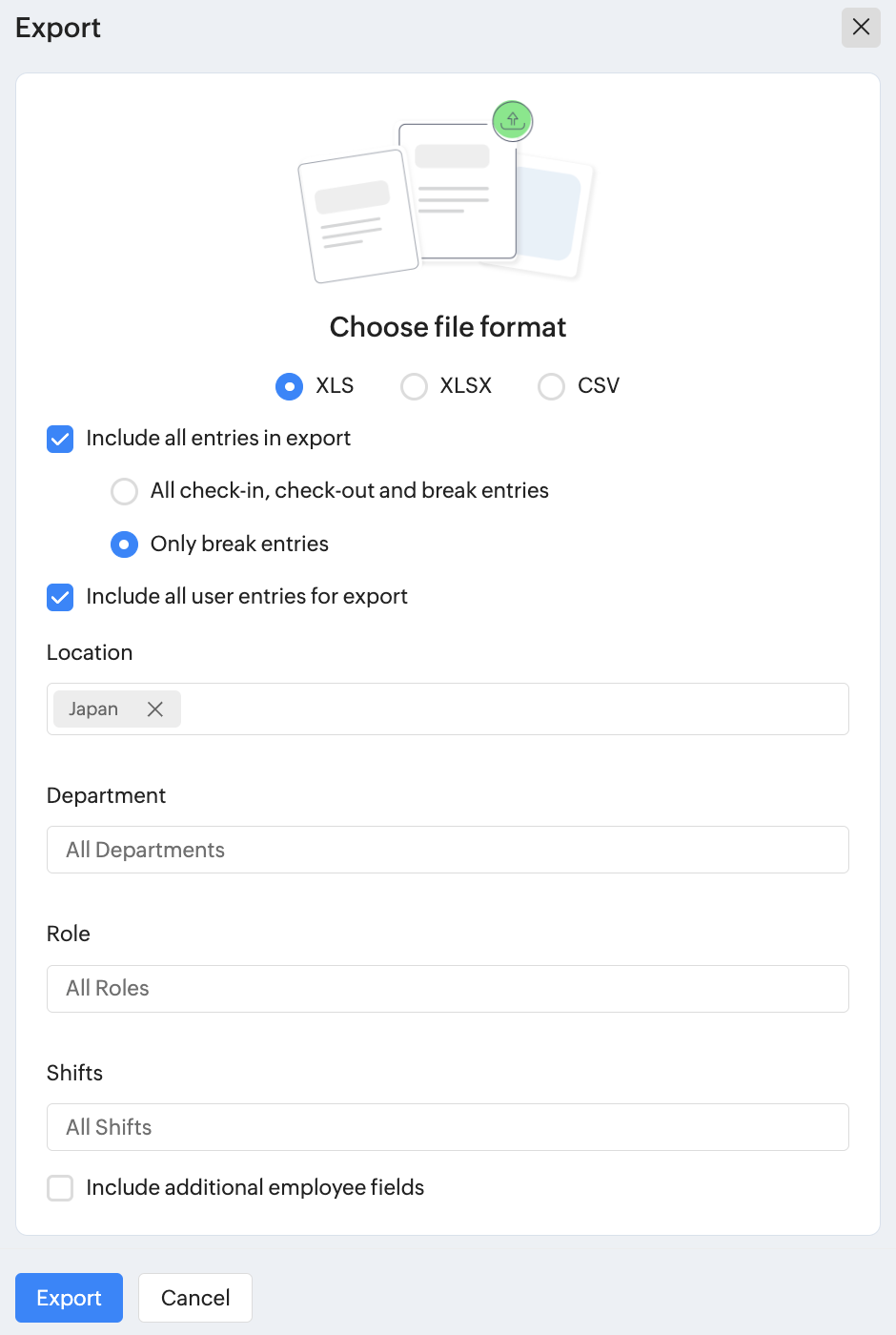The image size is (896, 1335).
Task: Click the Japan location chip label
Action: pos(93,709)
